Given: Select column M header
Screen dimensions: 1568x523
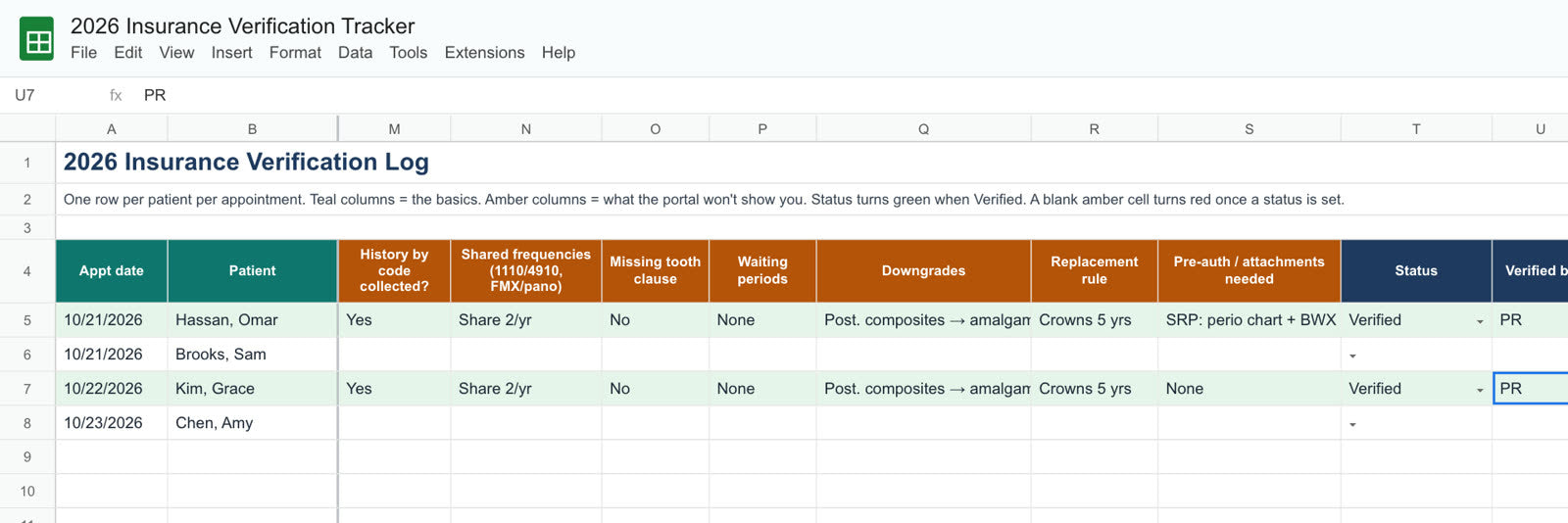Looking at the screenshot, I should tap(394, 128).
